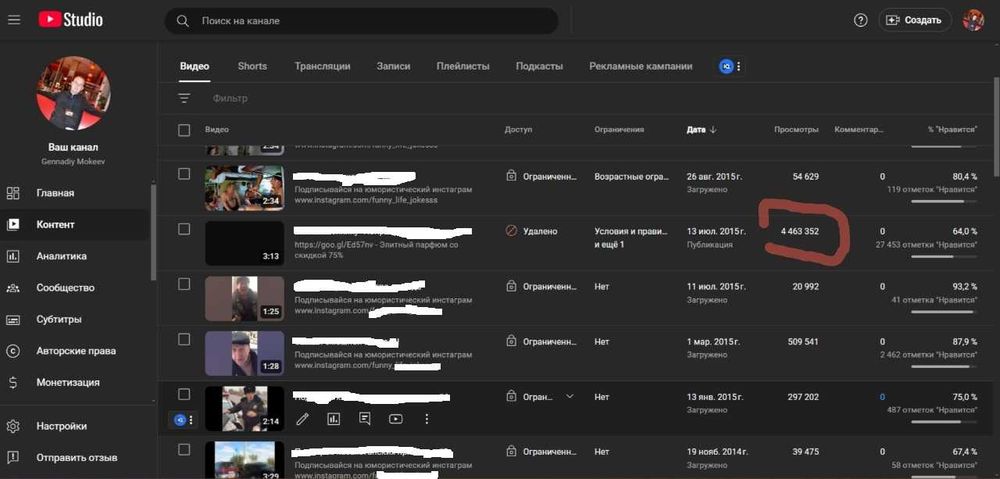Click the filter lines icon

(x=184, y=98)
